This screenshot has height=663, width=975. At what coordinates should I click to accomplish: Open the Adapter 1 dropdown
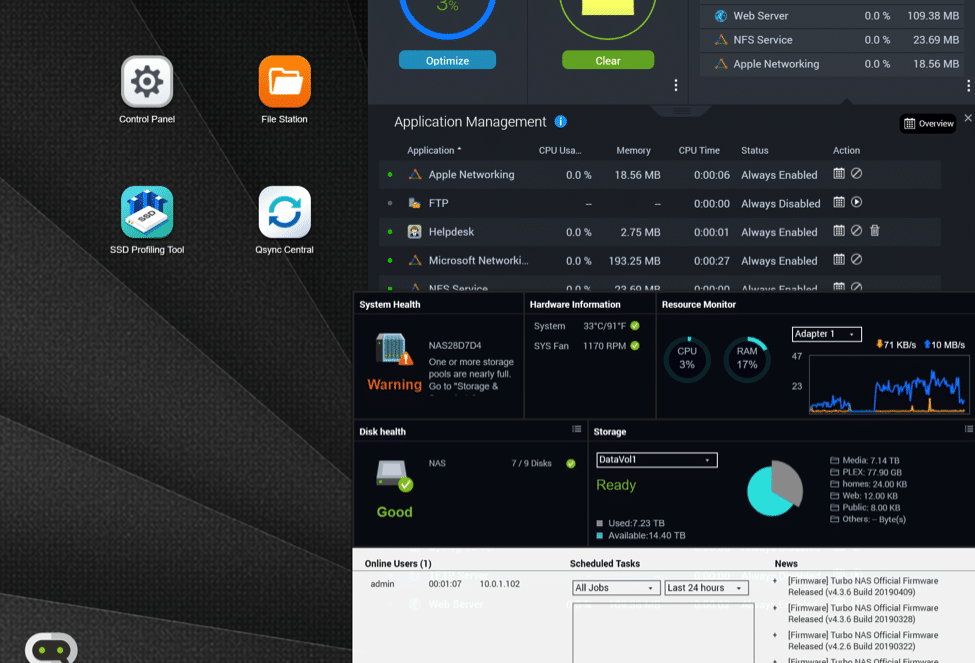tap(826, 334)
